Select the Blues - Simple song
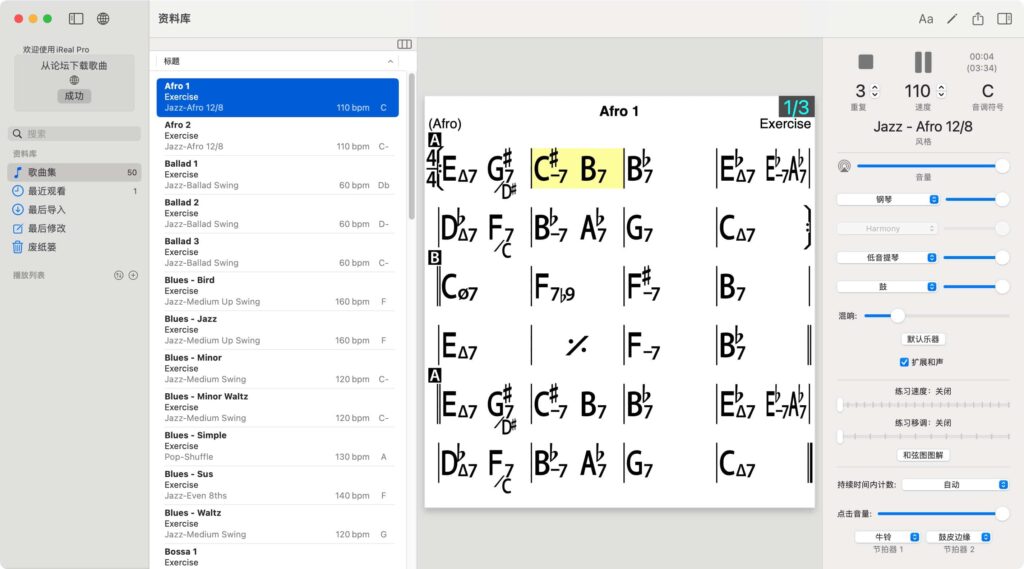The image size is (1024, 569). (278, 446)
